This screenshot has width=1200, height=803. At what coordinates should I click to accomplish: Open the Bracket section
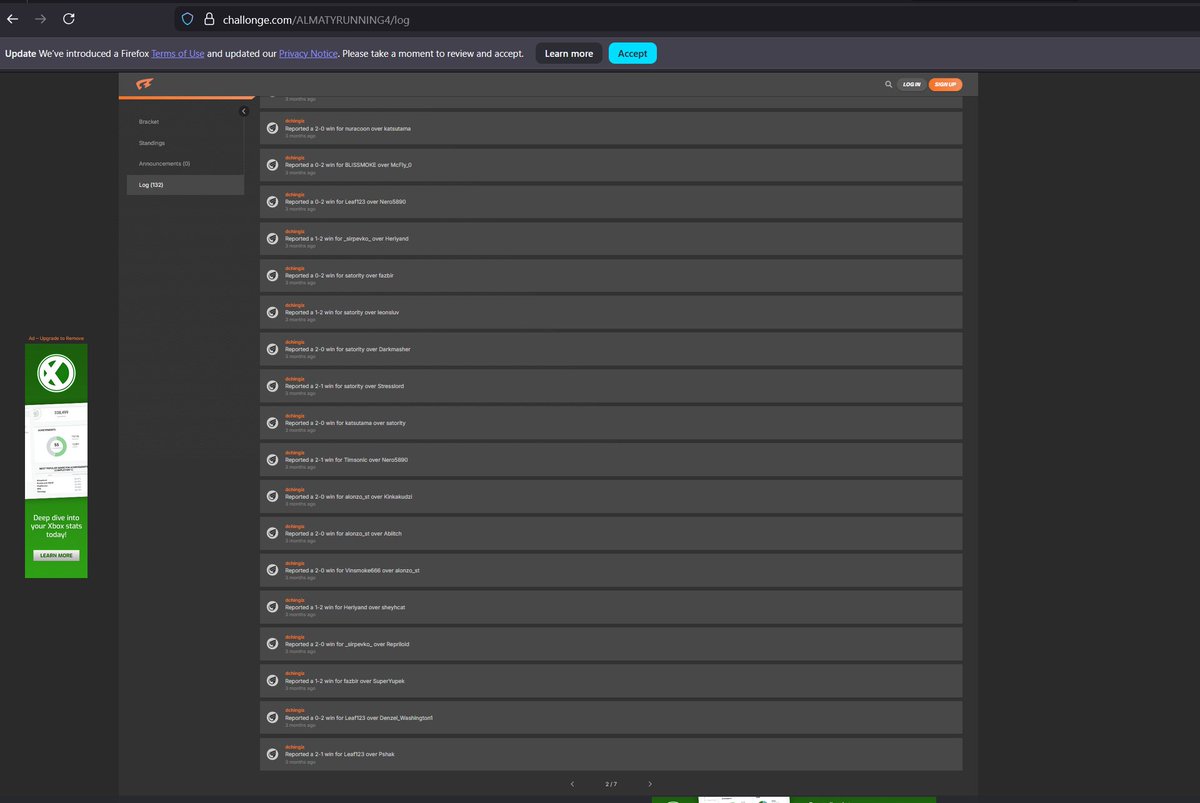pos(148,121)
